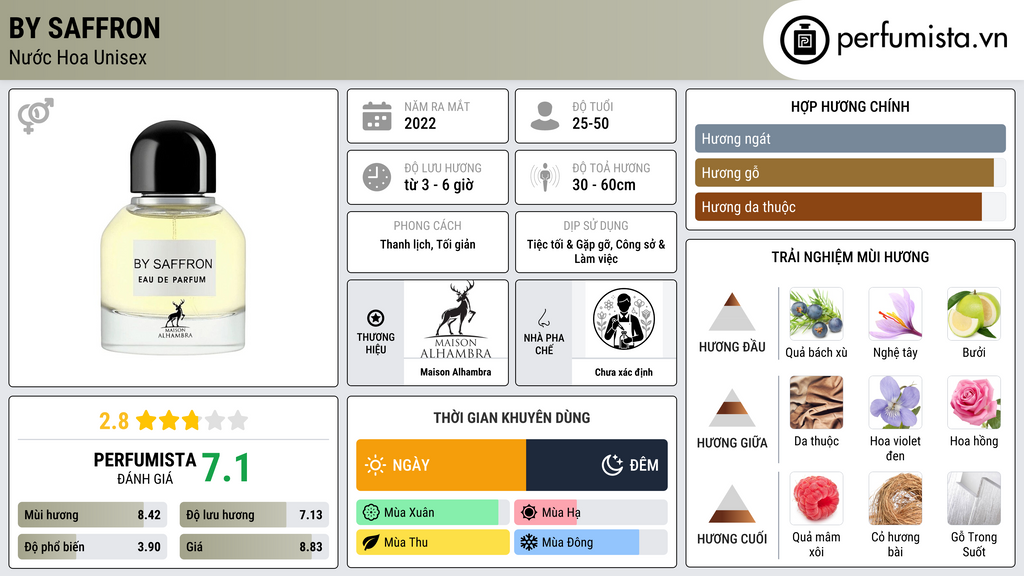Click the perfumista.vn bottle logo icon

pyautogui.click(x=804, y=40)
